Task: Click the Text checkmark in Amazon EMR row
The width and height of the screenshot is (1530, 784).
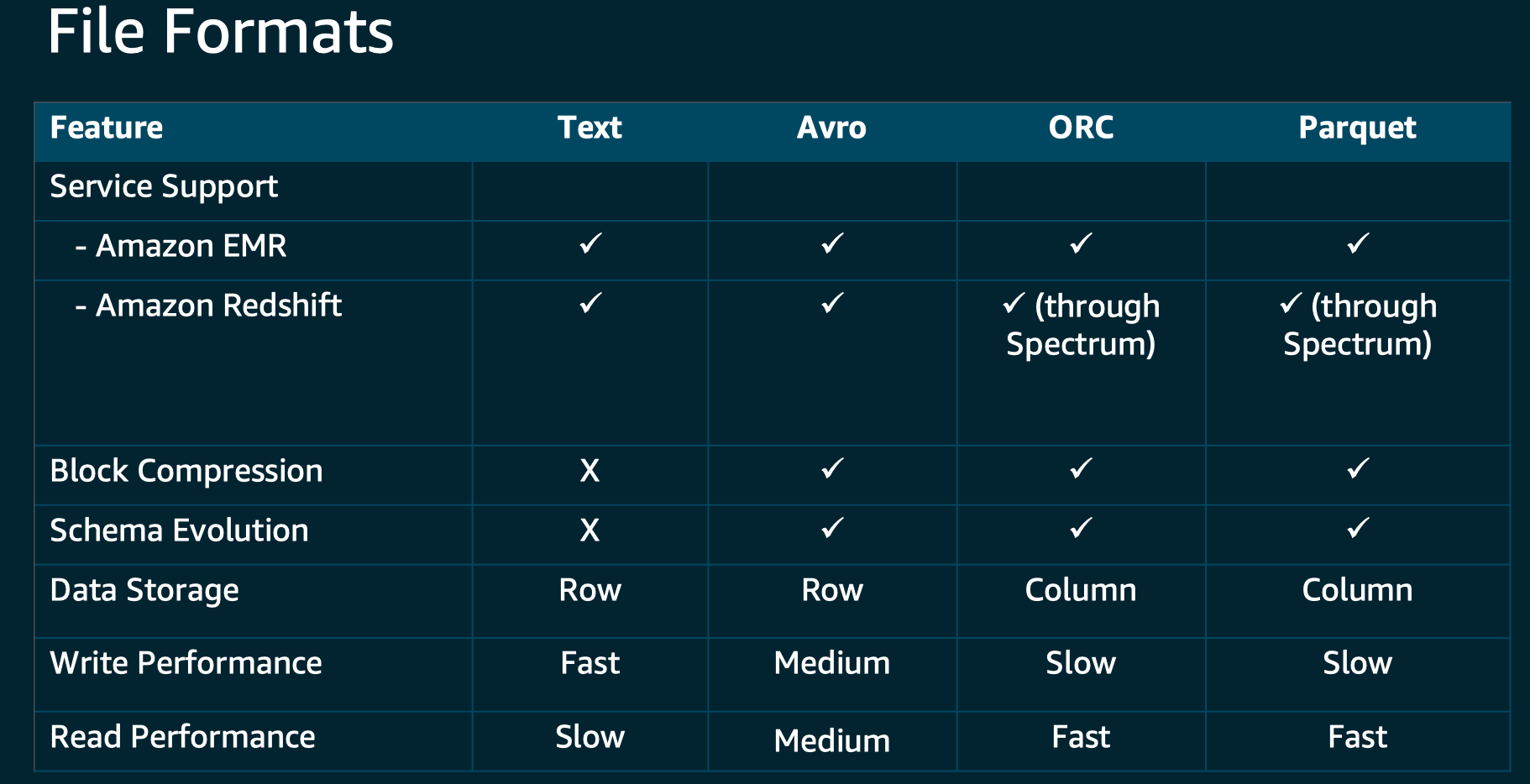Action: 590,244
